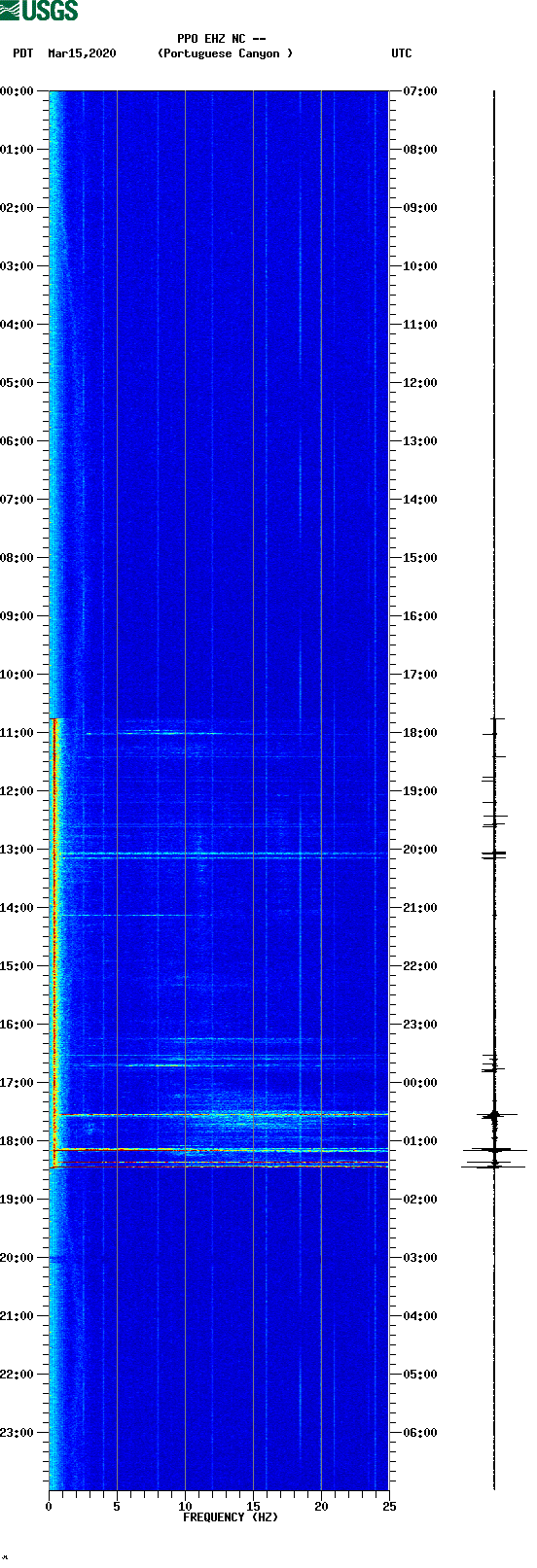This screenshot has height=1568, width=537.
Task: Click the 11:00 PDT time label
Action: (x=18, y=733)
